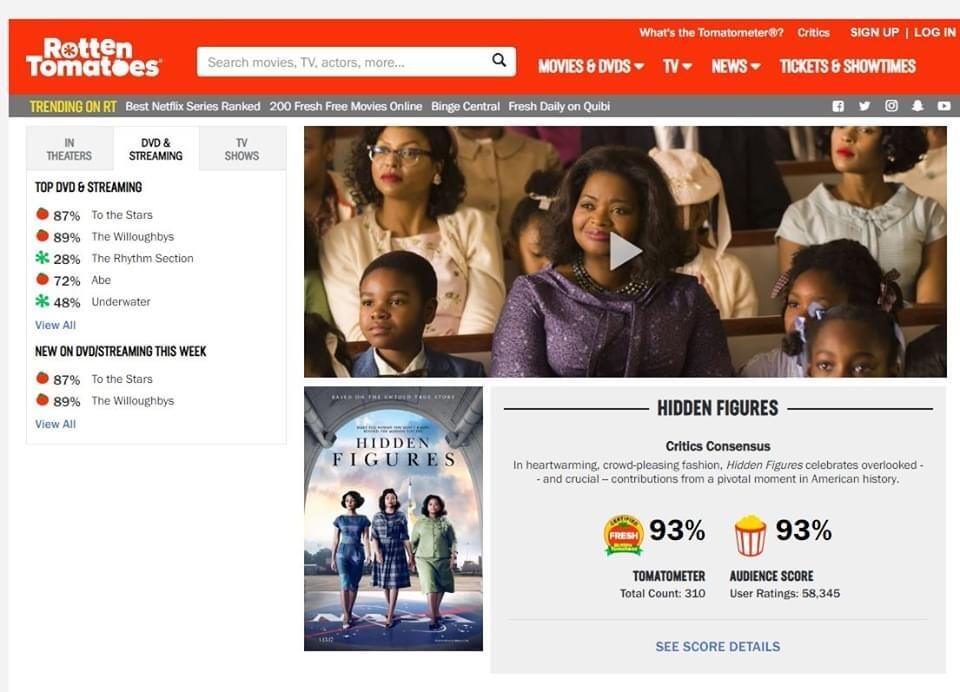Click See Score Details link
This screenshot has width=960, height=692.
(x=718, y=647)
